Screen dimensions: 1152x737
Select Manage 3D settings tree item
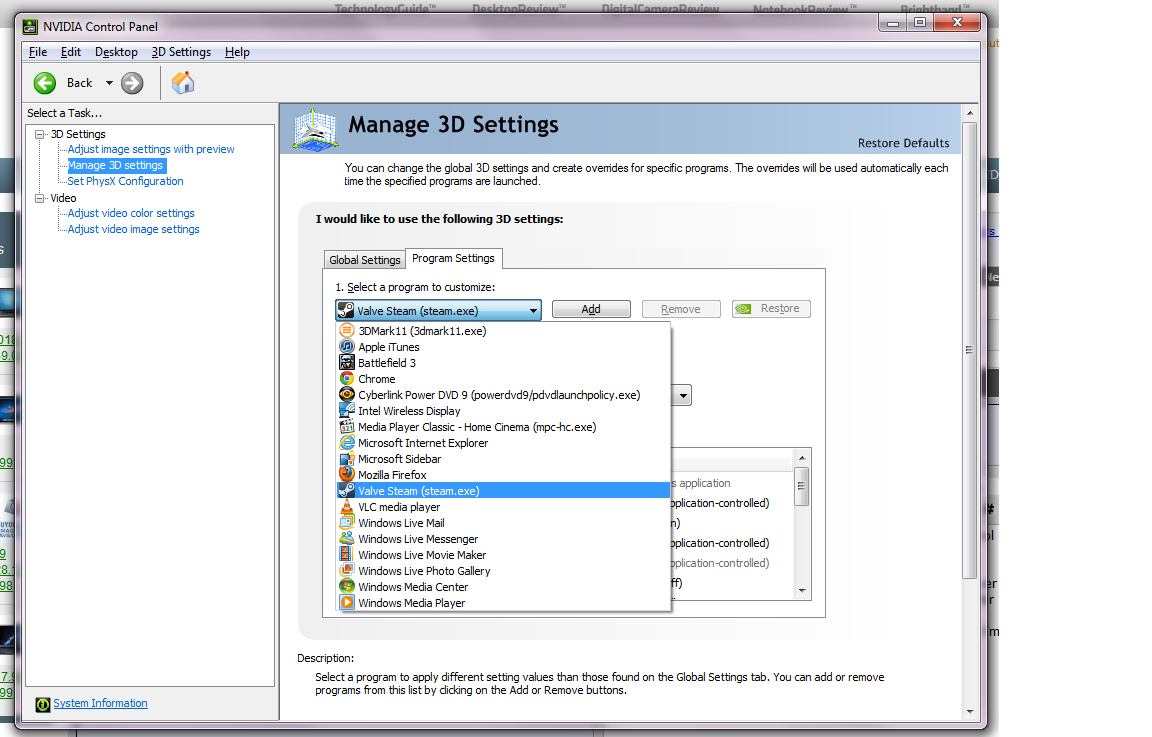point(115,165)
